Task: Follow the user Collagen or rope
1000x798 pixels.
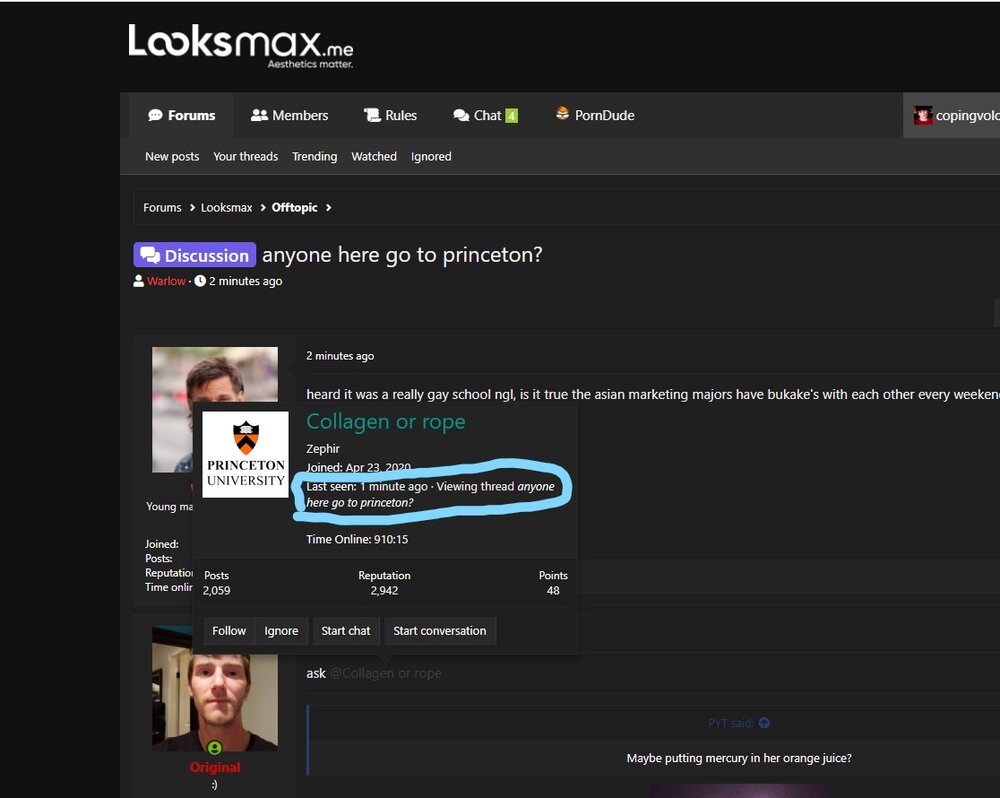Action: (x=229, y=631)
